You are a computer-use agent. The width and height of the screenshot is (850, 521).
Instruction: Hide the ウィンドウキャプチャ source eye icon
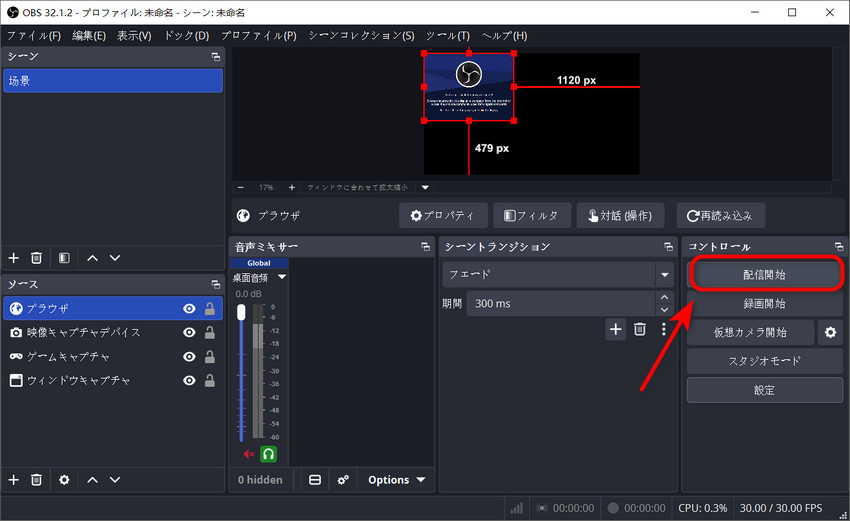click(189, 381)
